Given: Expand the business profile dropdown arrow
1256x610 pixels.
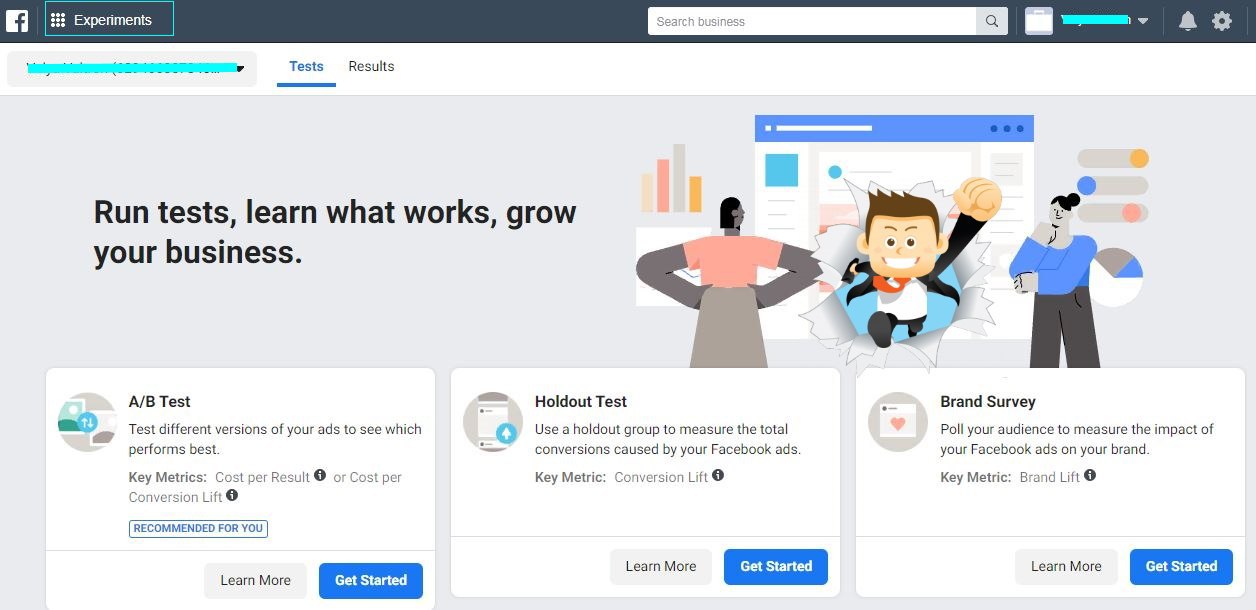Looking at the screenshot, I should [x=1143, y=21].
